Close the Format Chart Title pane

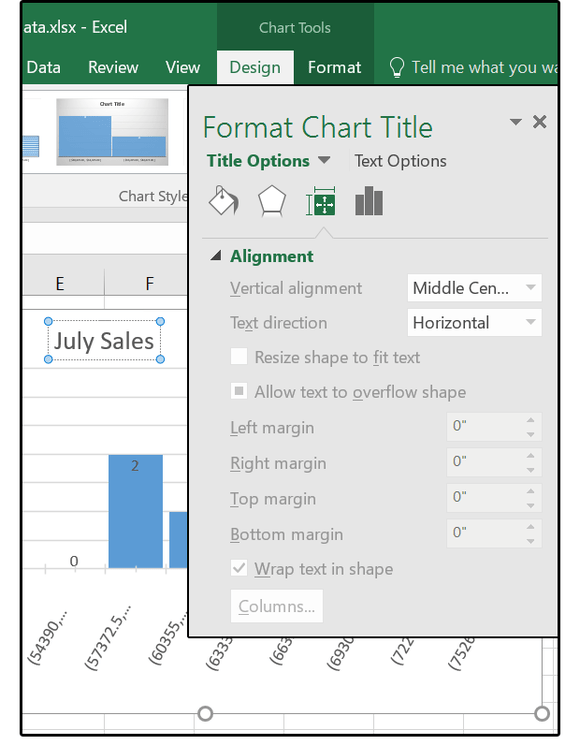(x=540, y=122)
